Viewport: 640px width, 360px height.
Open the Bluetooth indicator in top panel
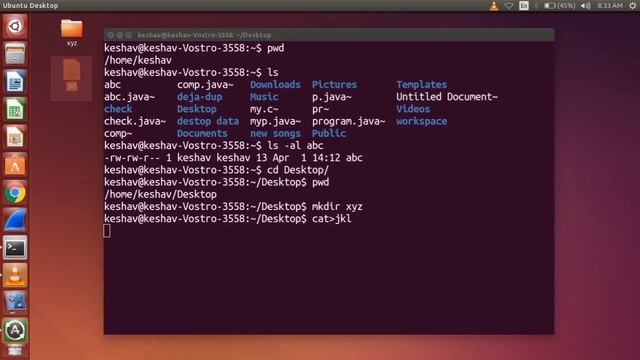pos(536,5)
